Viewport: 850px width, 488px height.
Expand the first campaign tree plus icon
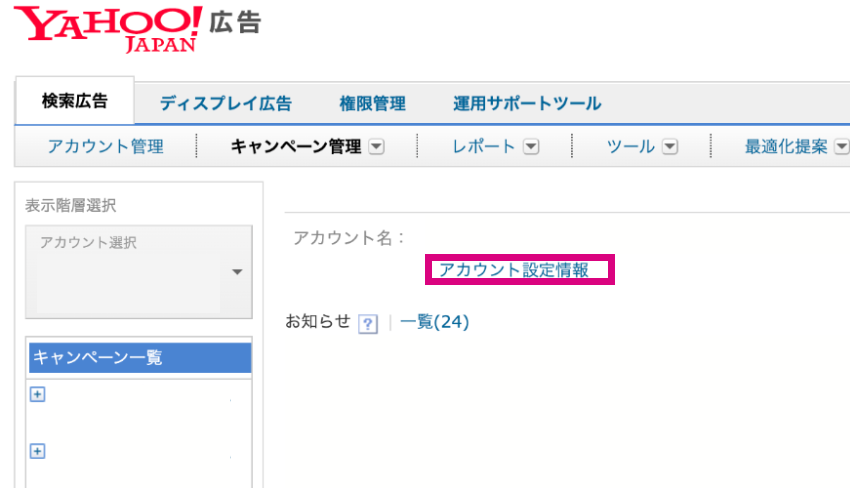point(37,394)
